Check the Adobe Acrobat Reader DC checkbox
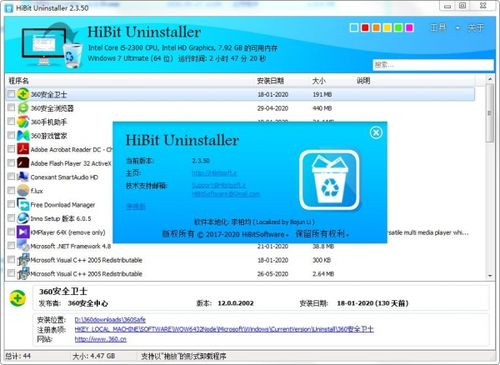Screen dimensions: 500x365 [11, 149]
